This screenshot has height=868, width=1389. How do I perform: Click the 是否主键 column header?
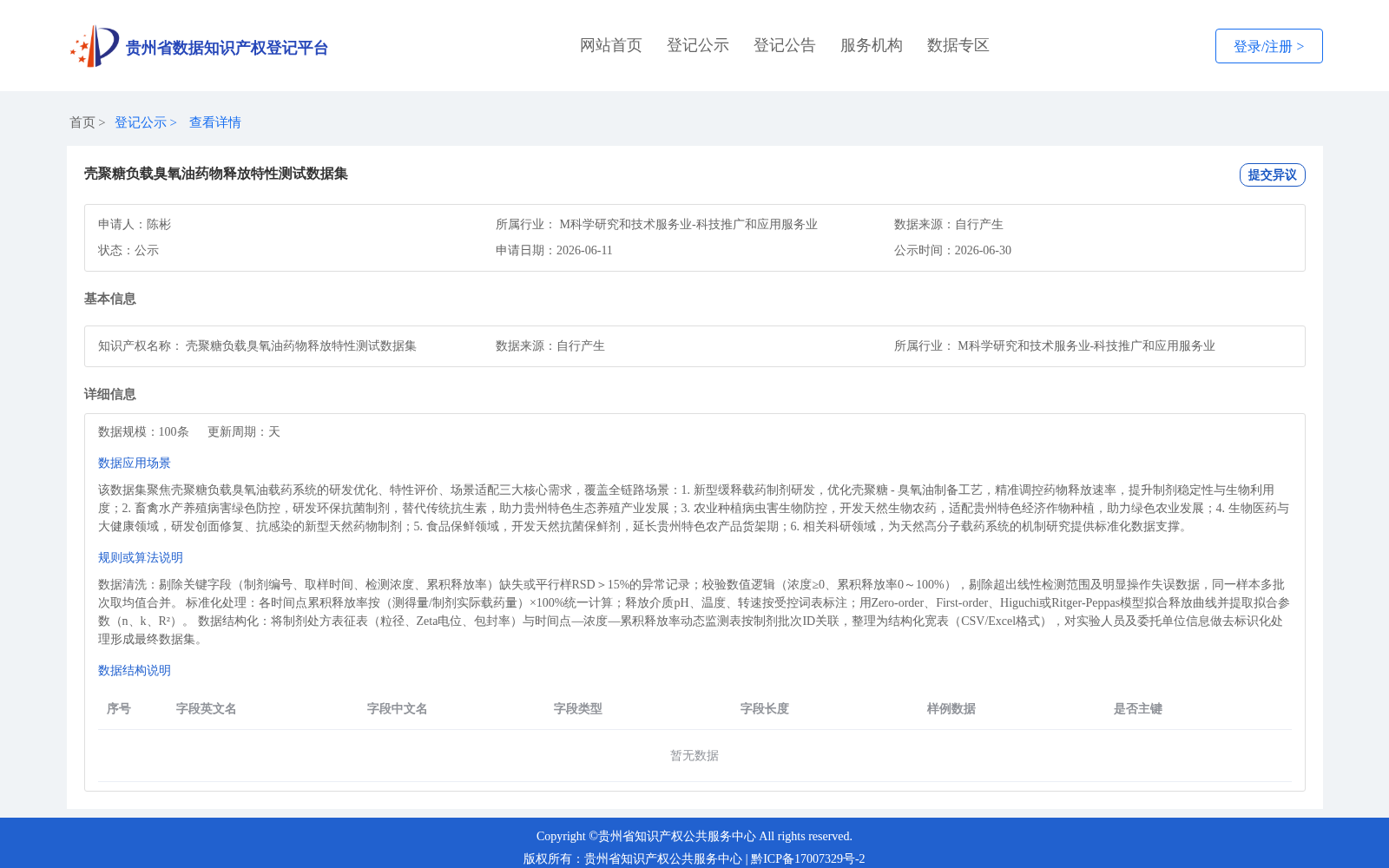click(x=1138, y=708)
